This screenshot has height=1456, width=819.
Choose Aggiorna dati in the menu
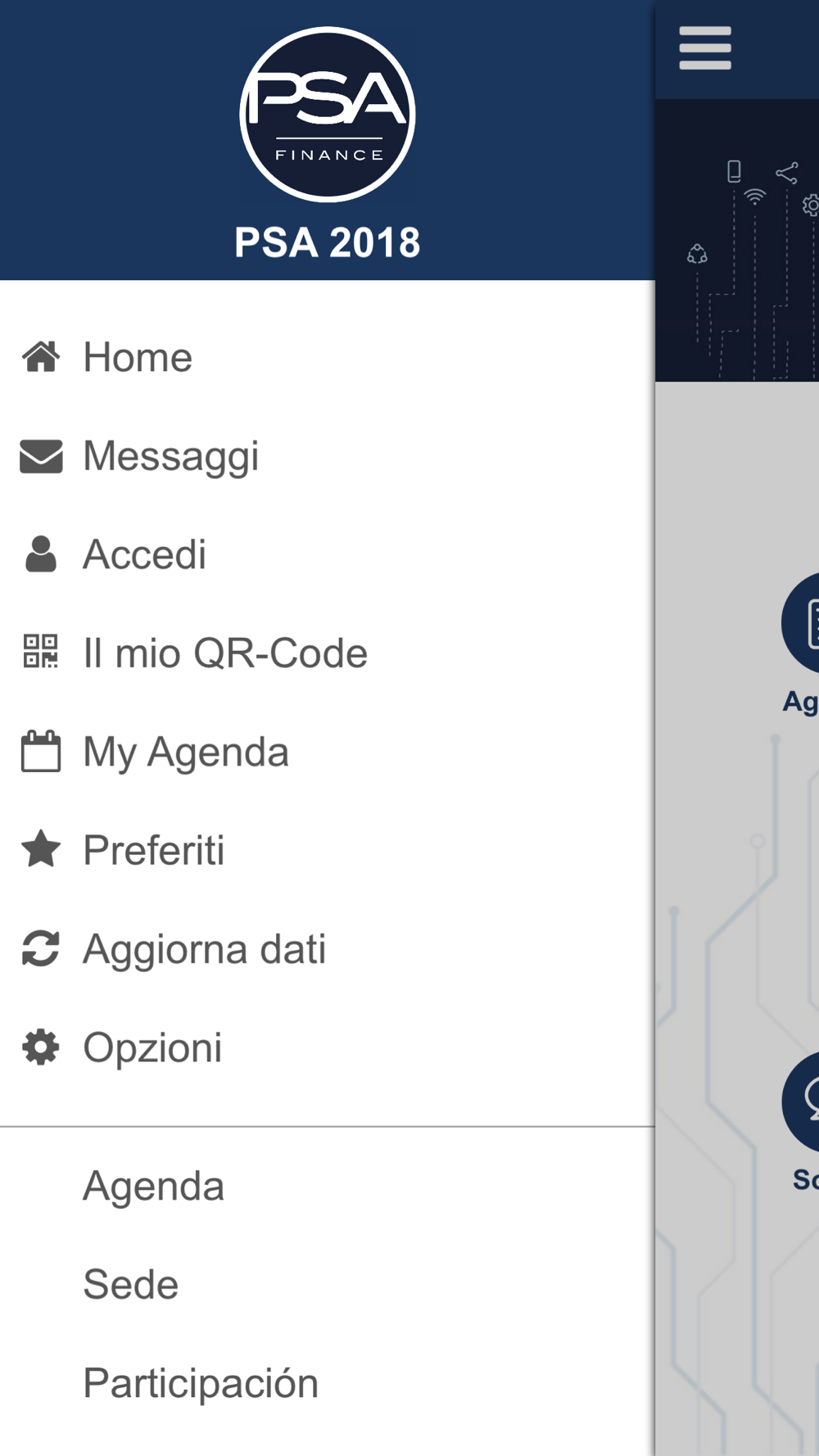pos(328,949)
